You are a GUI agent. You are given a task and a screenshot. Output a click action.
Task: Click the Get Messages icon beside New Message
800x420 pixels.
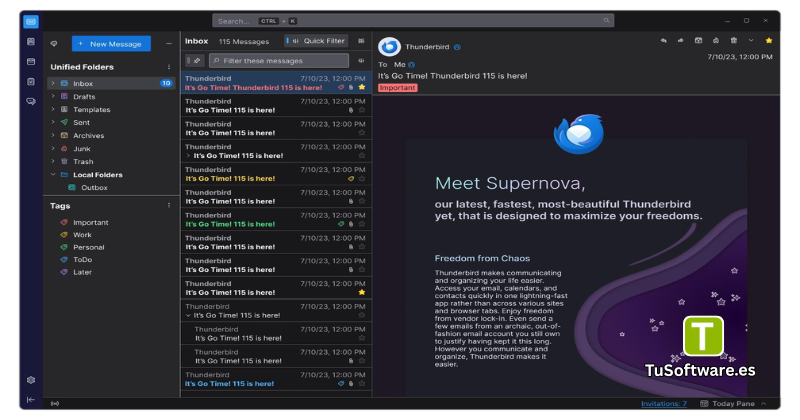[x=54, y=44]
